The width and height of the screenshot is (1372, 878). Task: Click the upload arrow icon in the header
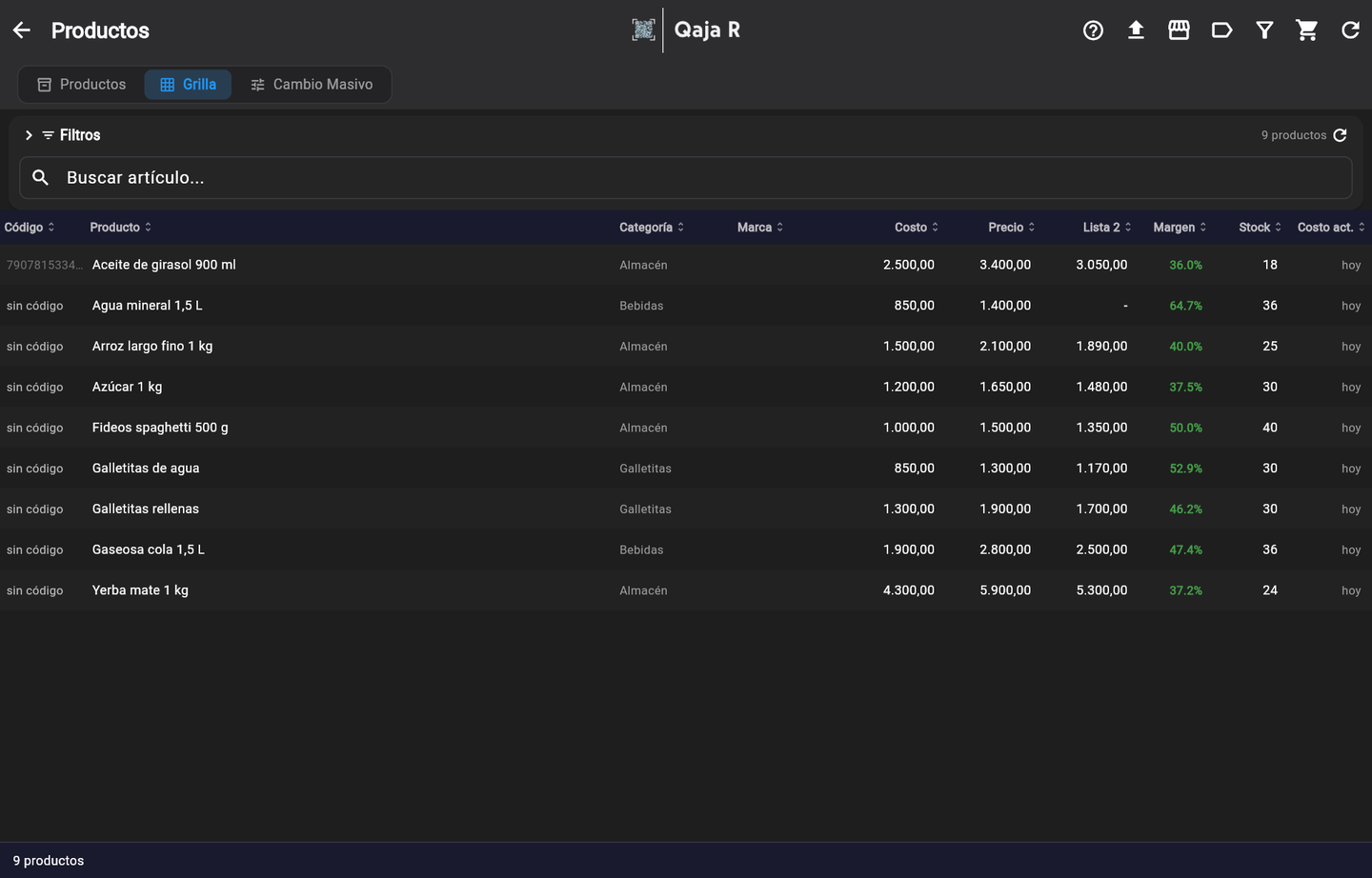1136,30
